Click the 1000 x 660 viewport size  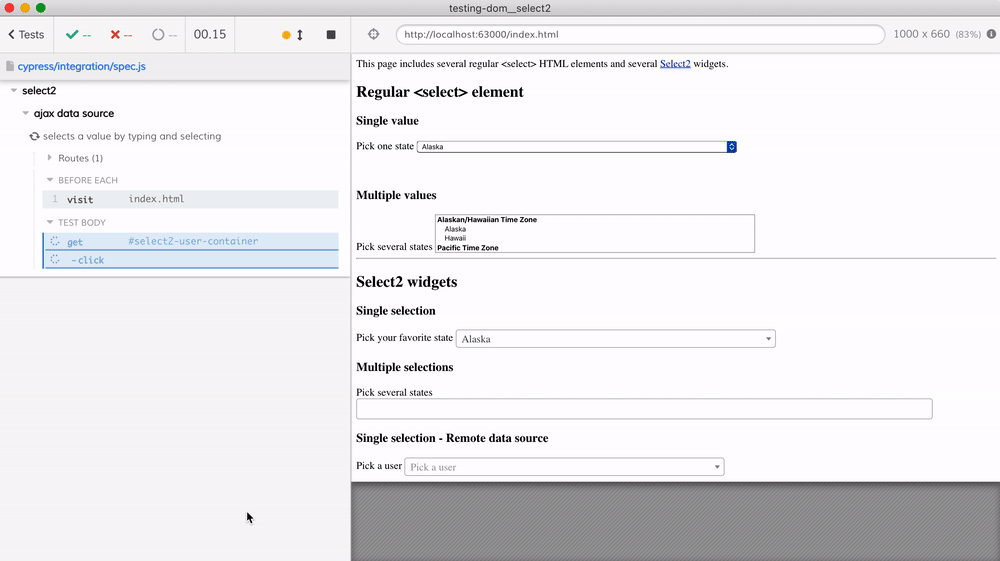click(x=921, y=34)
